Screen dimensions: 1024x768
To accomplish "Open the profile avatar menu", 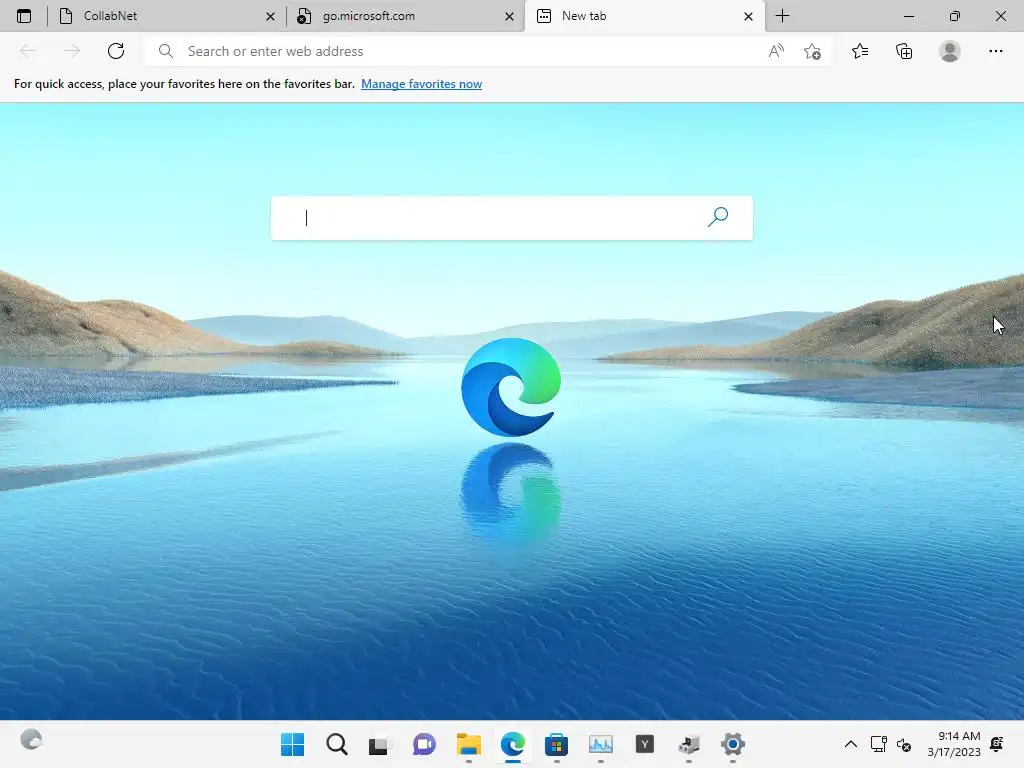I will point(950,51).
